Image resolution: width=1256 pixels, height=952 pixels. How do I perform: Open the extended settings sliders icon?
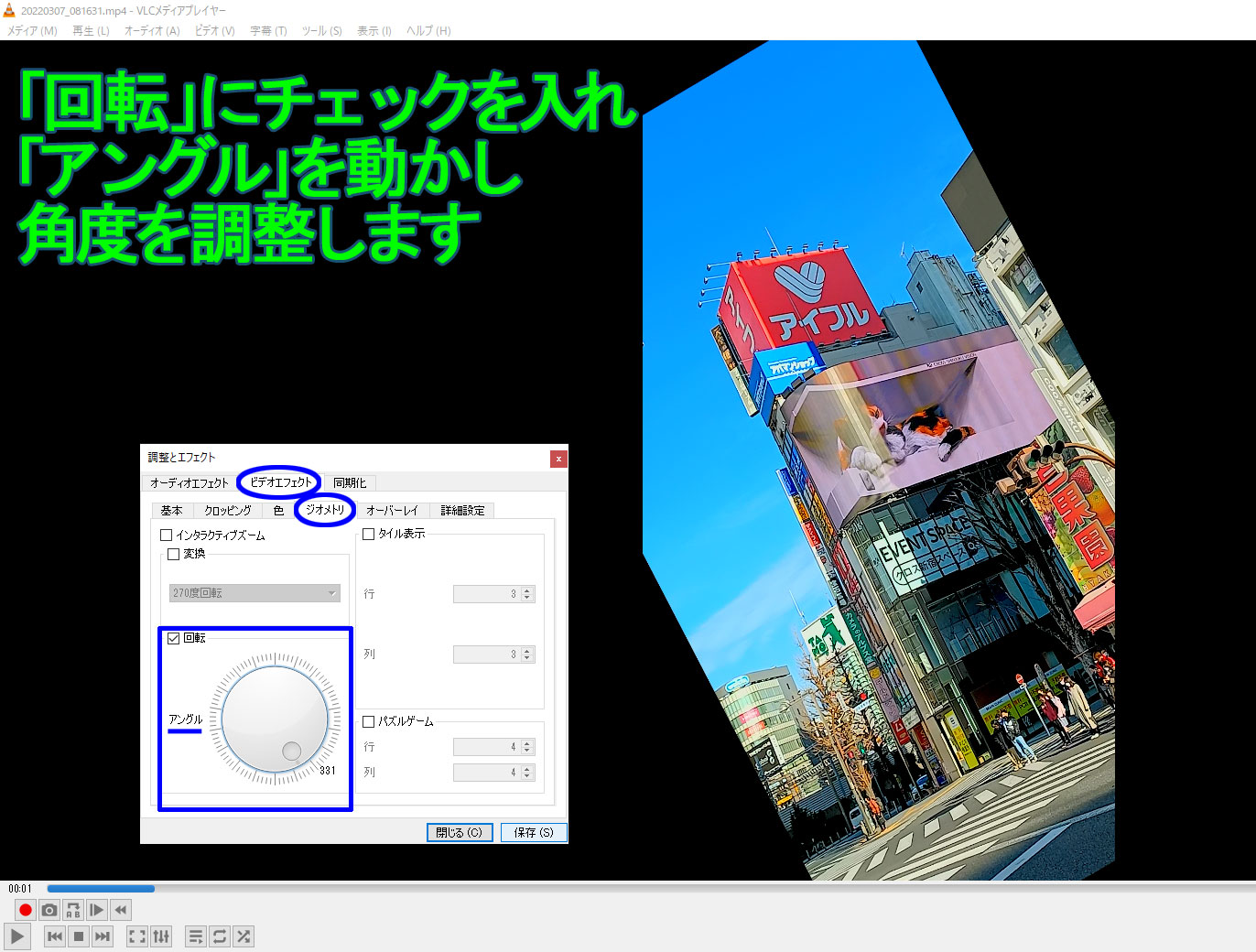coord(161,936)
